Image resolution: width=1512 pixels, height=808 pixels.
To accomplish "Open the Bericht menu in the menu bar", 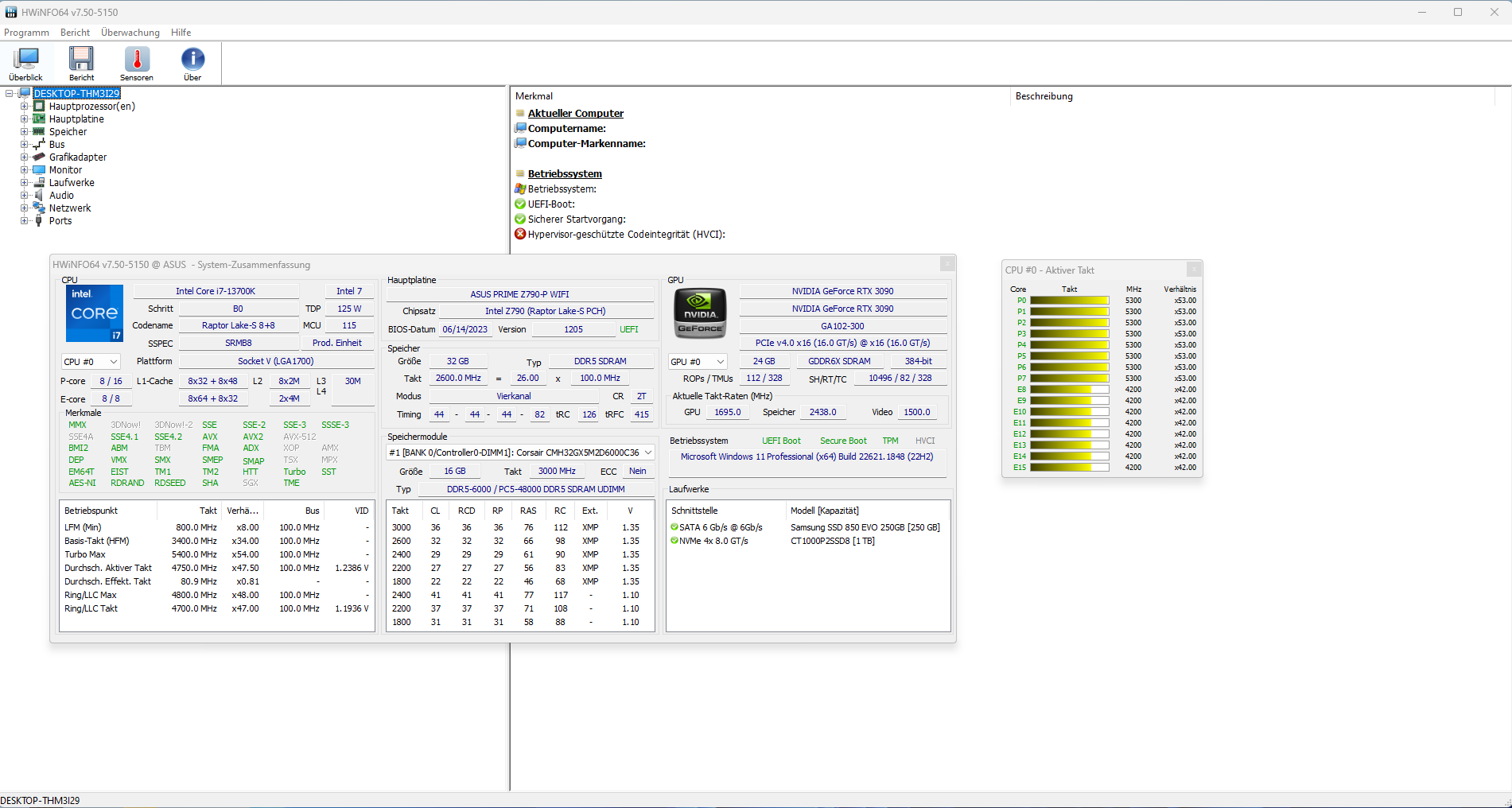I will (75, 33).
